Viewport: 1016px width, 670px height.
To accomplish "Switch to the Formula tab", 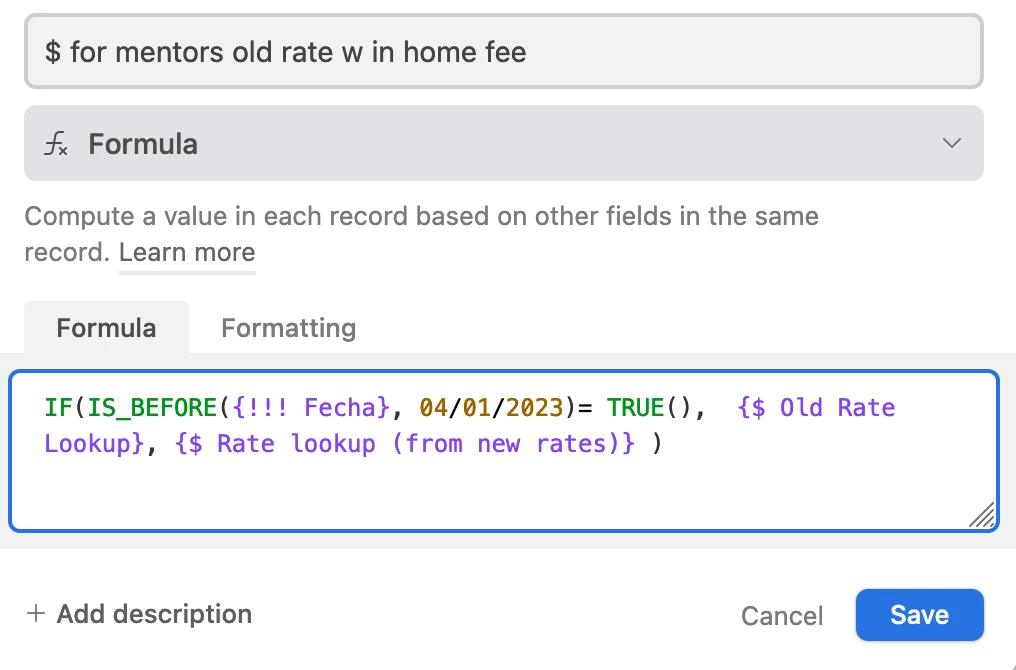I will pyautogui.click(x=106, y=328).
